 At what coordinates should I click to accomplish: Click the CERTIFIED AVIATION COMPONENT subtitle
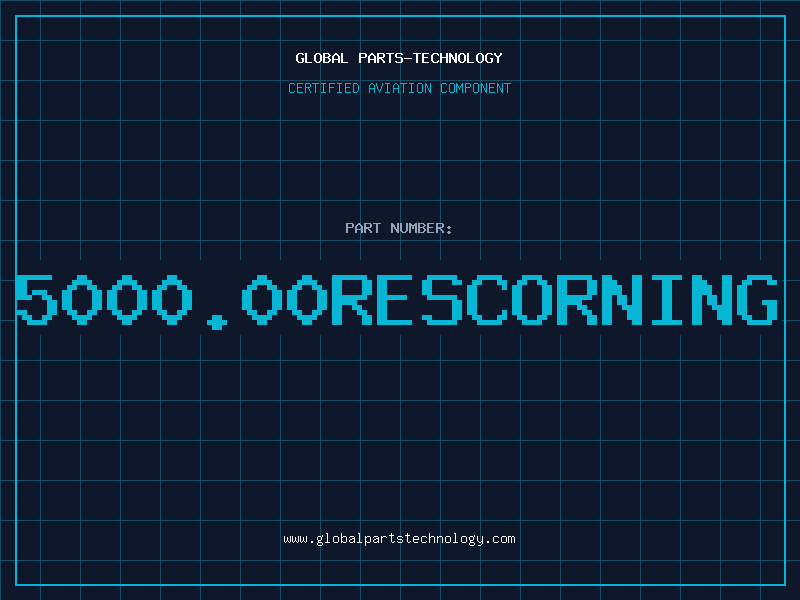(x=399, y=88)
